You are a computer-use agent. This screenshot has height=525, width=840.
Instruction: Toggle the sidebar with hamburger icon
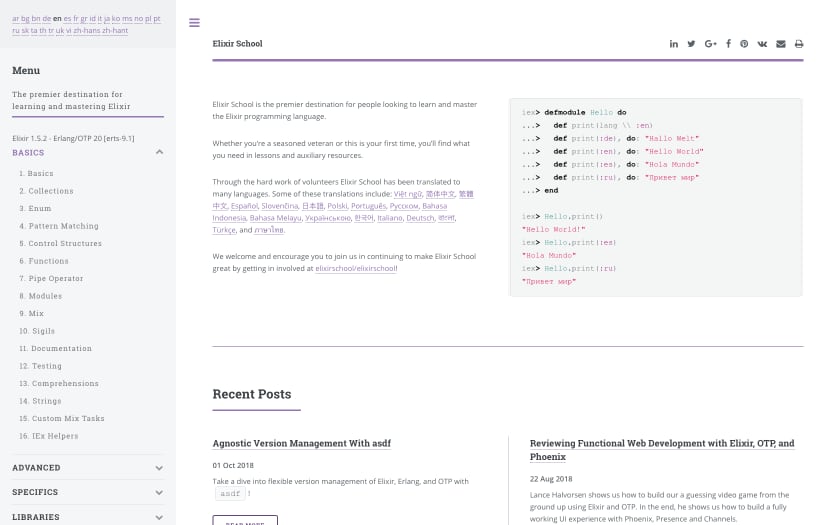coord(194,23)
